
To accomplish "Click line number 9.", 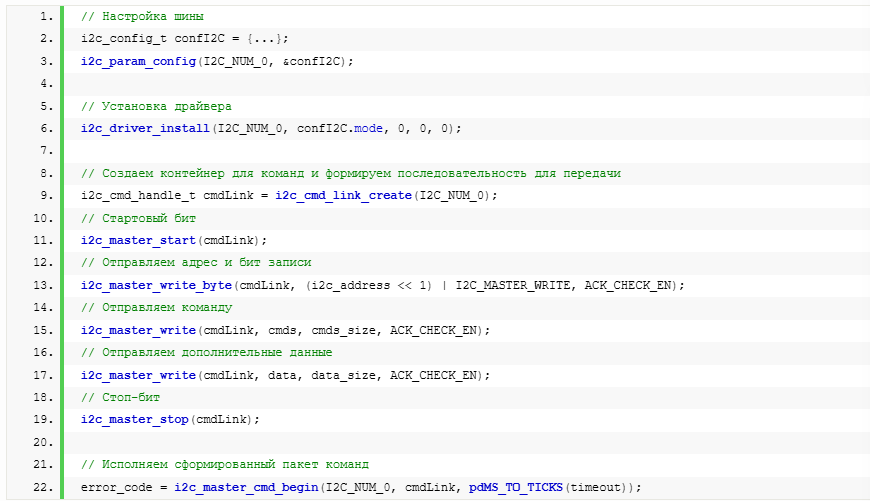I will point(47,196).
